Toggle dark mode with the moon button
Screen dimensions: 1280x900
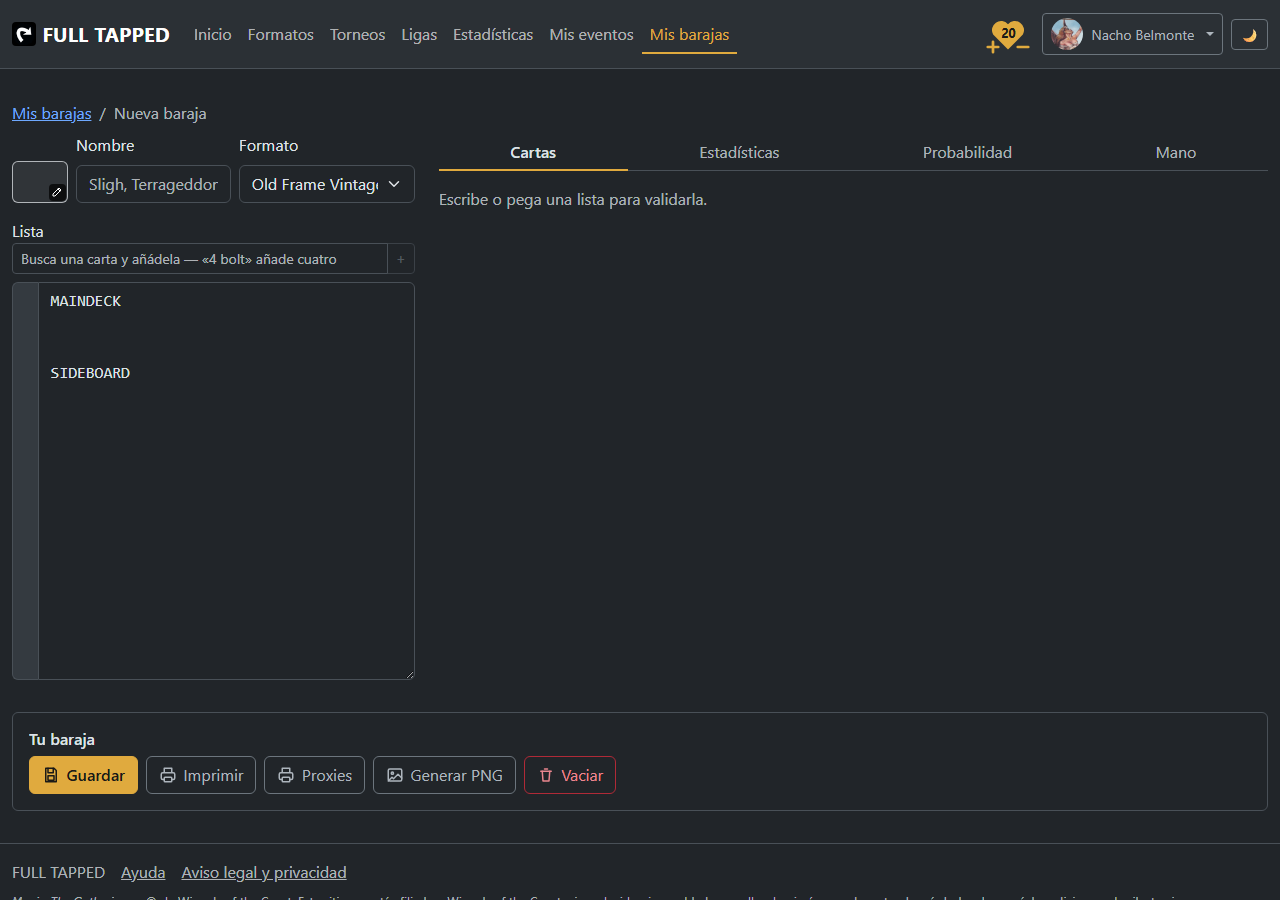click(x=1249, y=35)
